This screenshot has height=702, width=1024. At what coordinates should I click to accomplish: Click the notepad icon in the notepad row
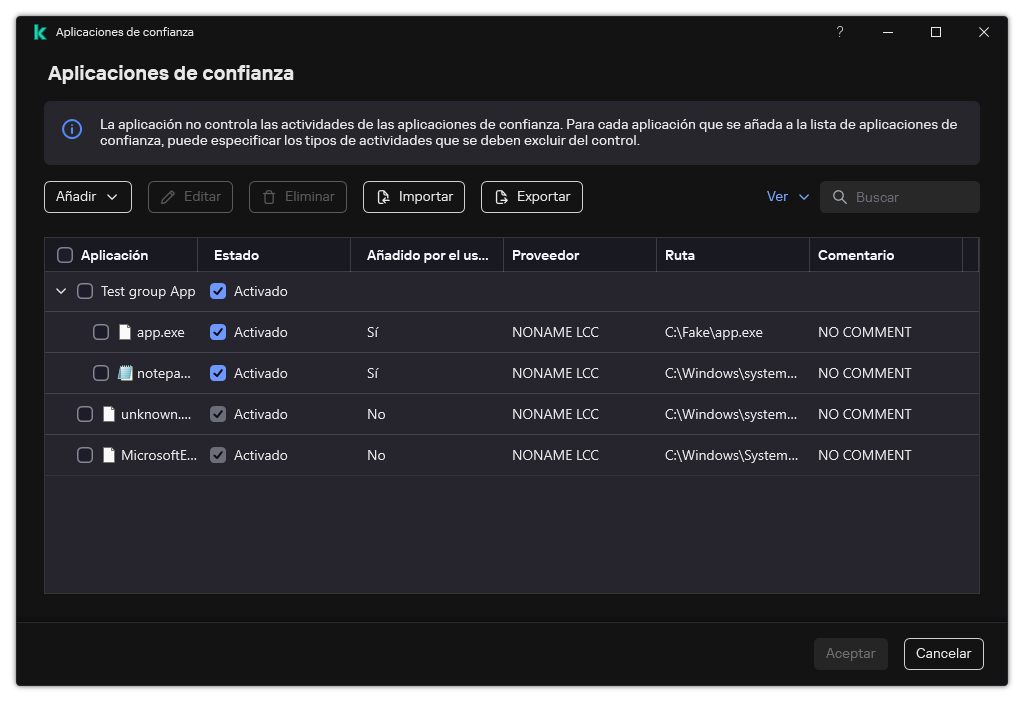coord(124,372)
